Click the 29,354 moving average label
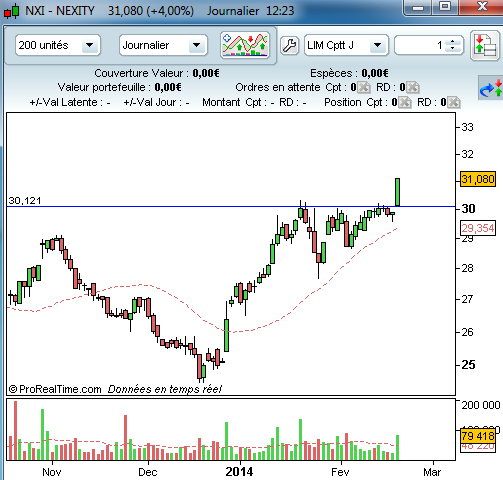 coord(478,228)
